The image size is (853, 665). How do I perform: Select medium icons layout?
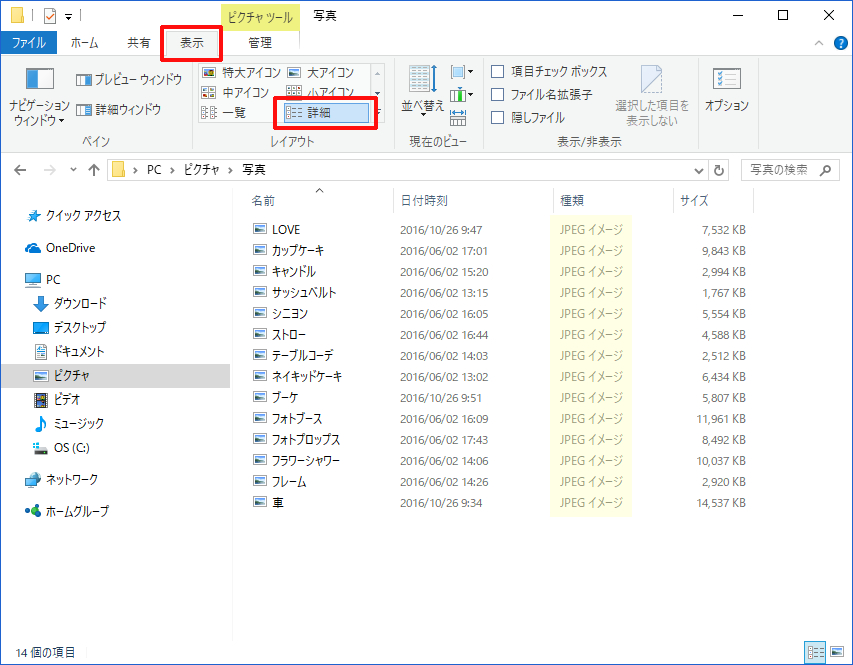[x=236, y=93]
